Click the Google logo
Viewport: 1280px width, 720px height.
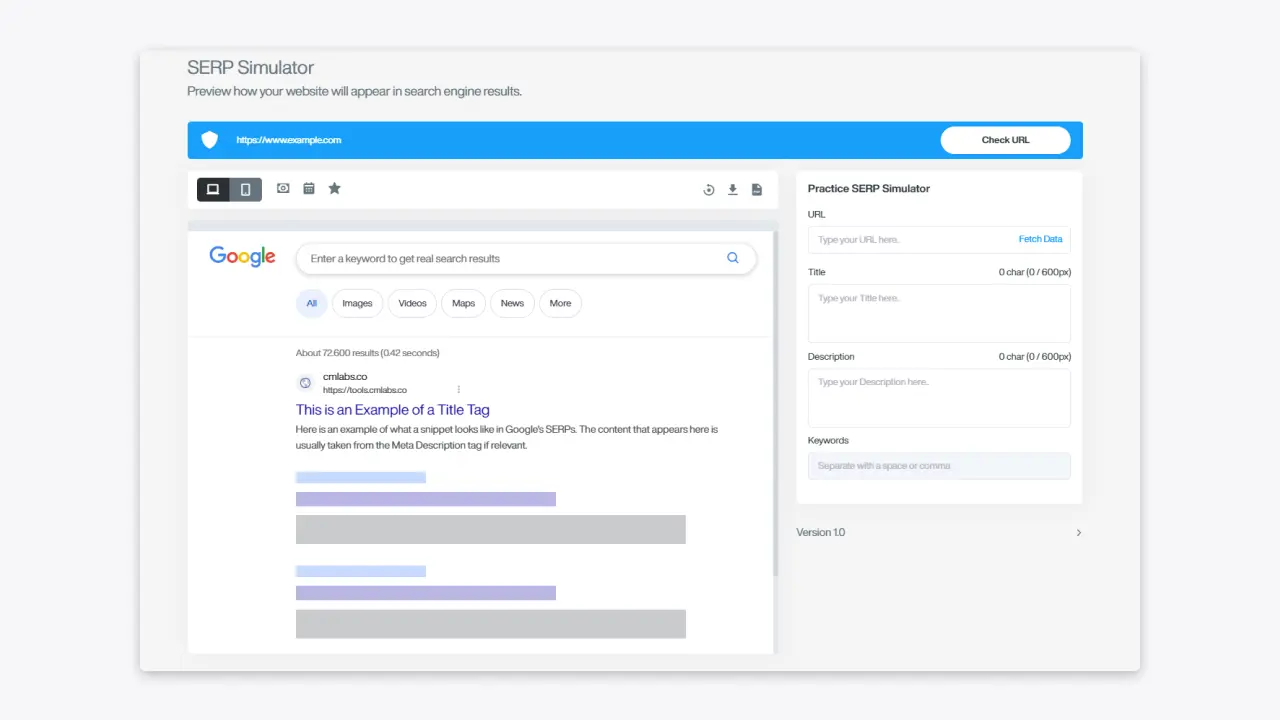coord(242,257)
